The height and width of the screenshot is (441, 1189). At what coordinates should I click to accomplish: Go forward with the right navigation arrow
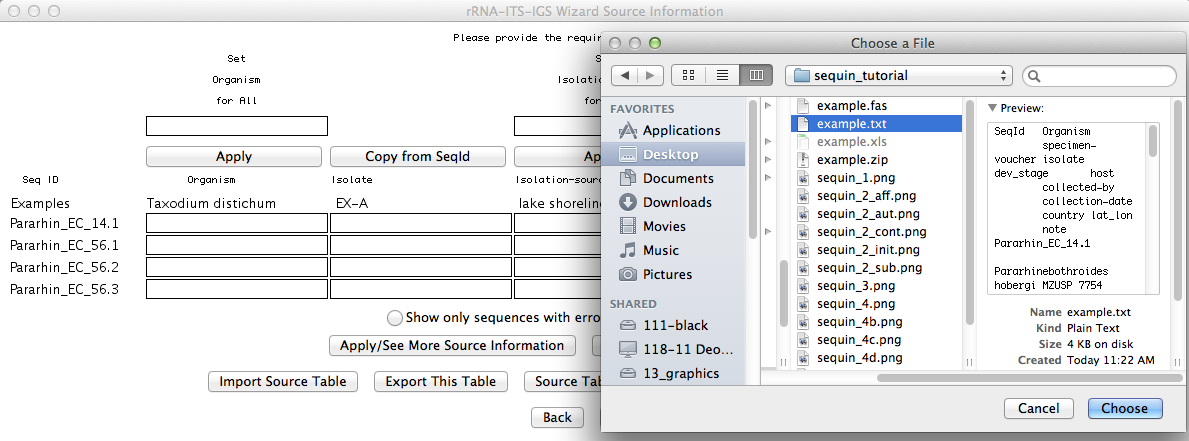click(x=651, y=75)
